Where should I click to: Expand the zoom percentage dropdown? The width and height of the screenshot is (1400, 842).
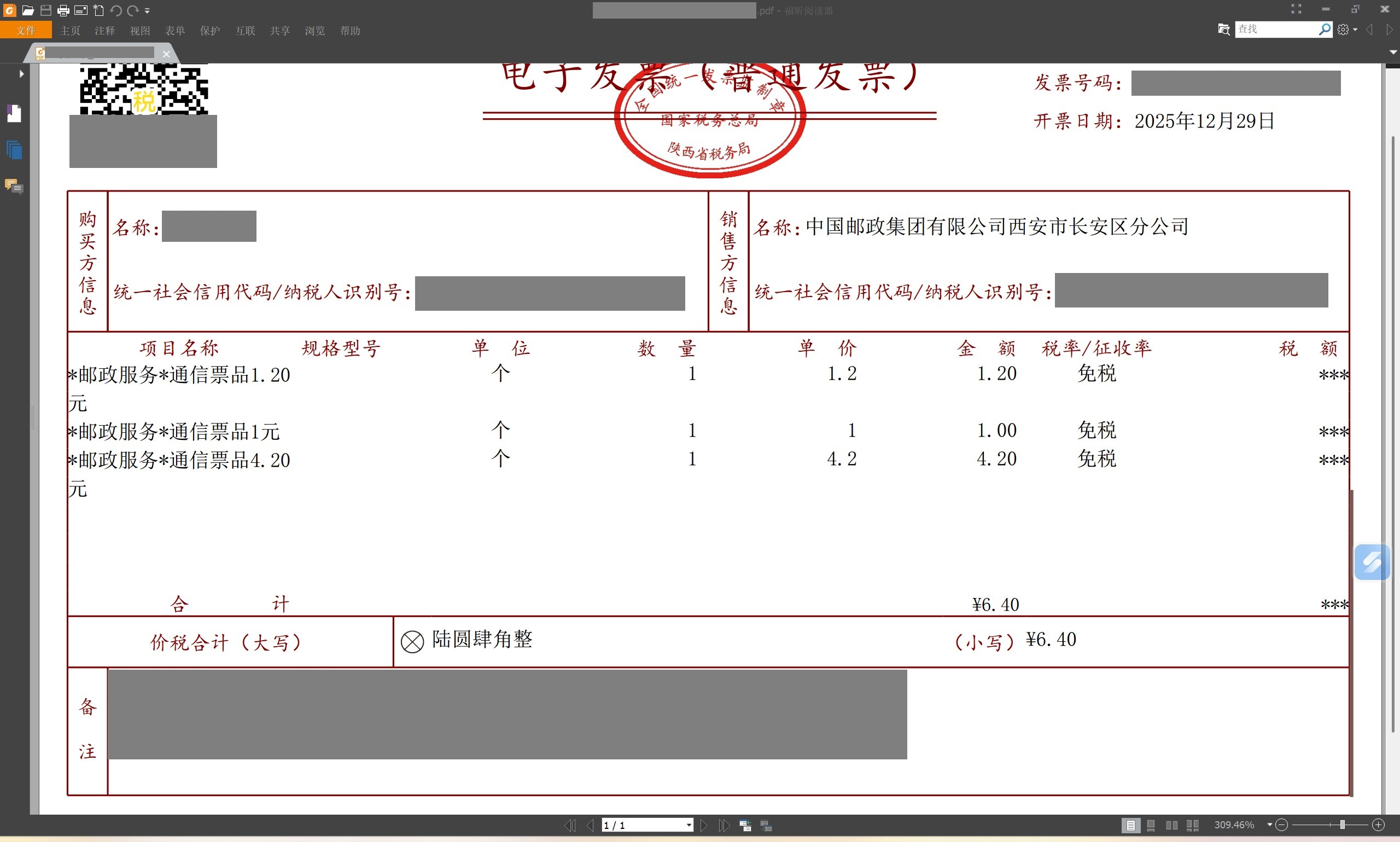(1270, 824)
